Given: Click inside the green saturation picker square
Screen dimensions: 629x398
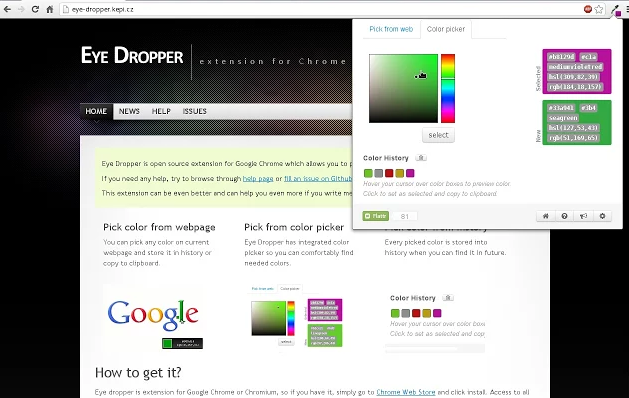Looking at the screenshot, I should 403,88.
